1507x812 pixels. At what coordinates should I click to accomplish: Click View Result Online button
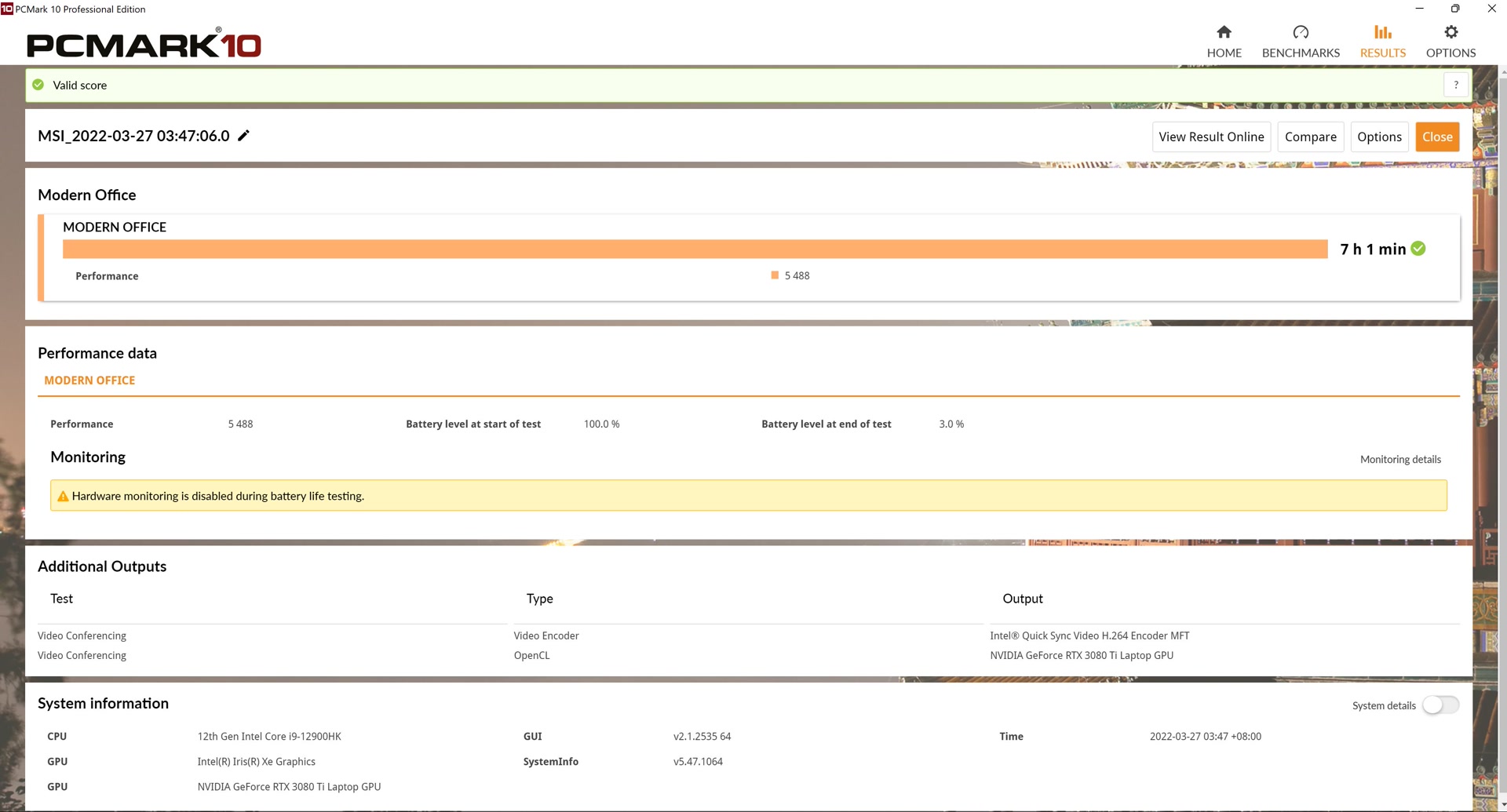coord(1211,137)
